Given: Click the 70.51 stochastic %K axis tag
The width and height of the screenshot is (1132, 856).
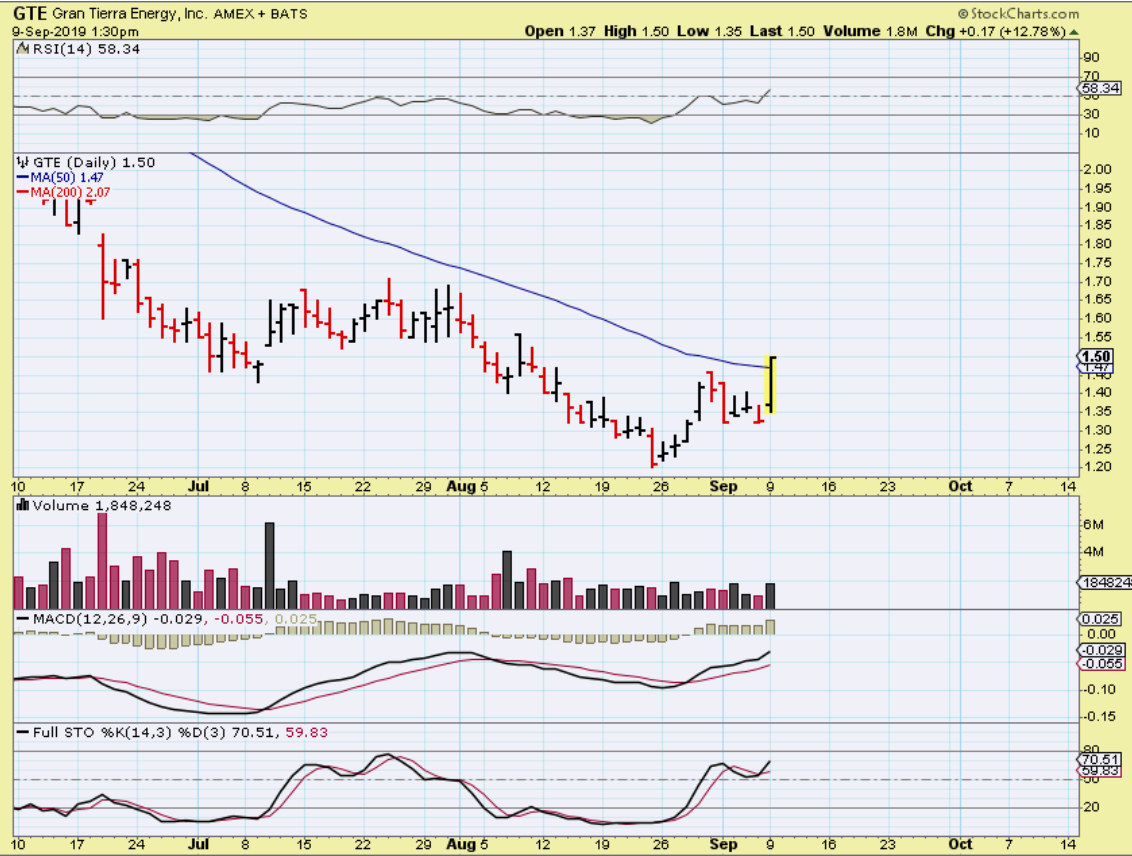Looking at the screenshot, I should 1100,759.
